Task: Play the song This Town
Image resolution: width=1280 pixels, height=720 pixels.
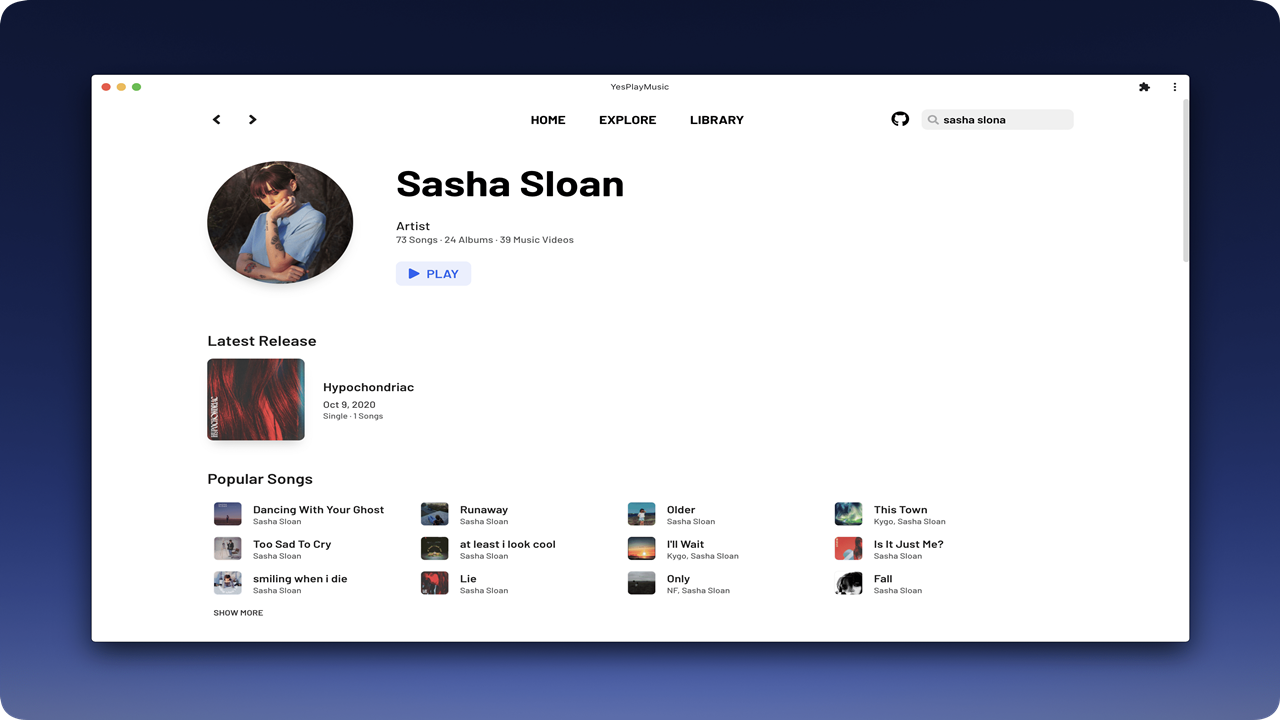Action: point(900,509)
